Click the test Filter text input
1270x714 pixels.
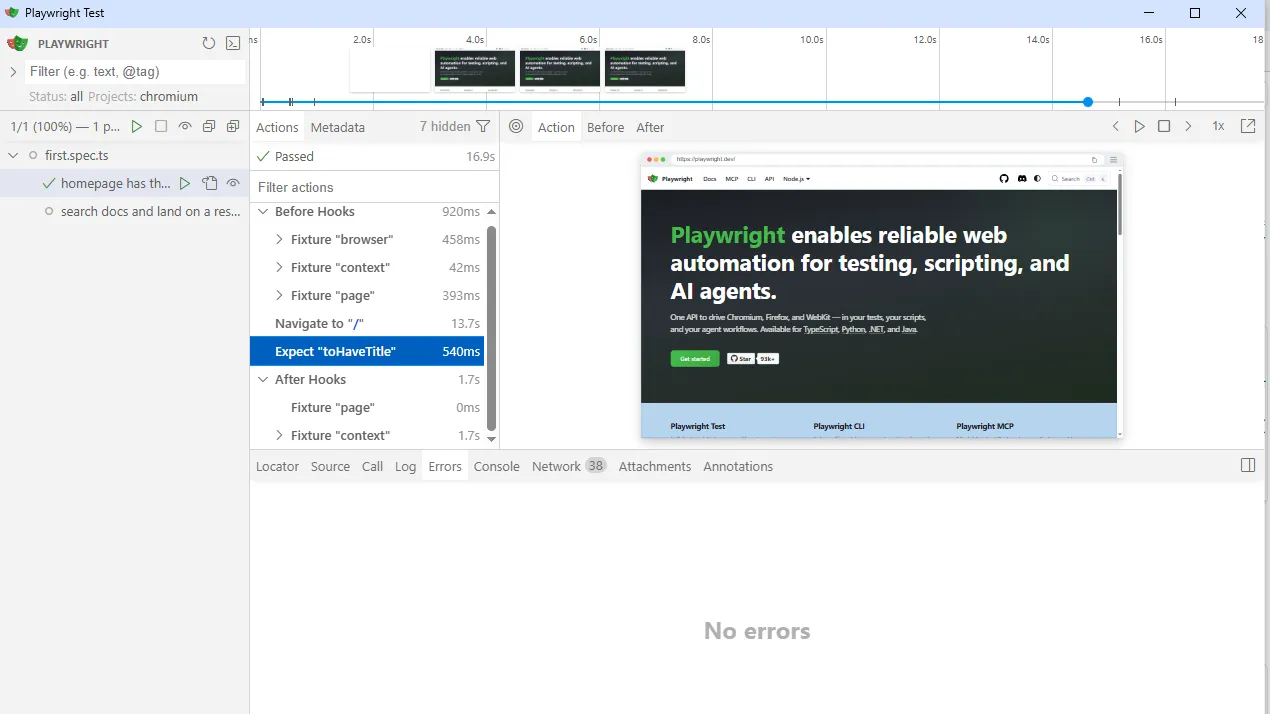pos(134,72)
